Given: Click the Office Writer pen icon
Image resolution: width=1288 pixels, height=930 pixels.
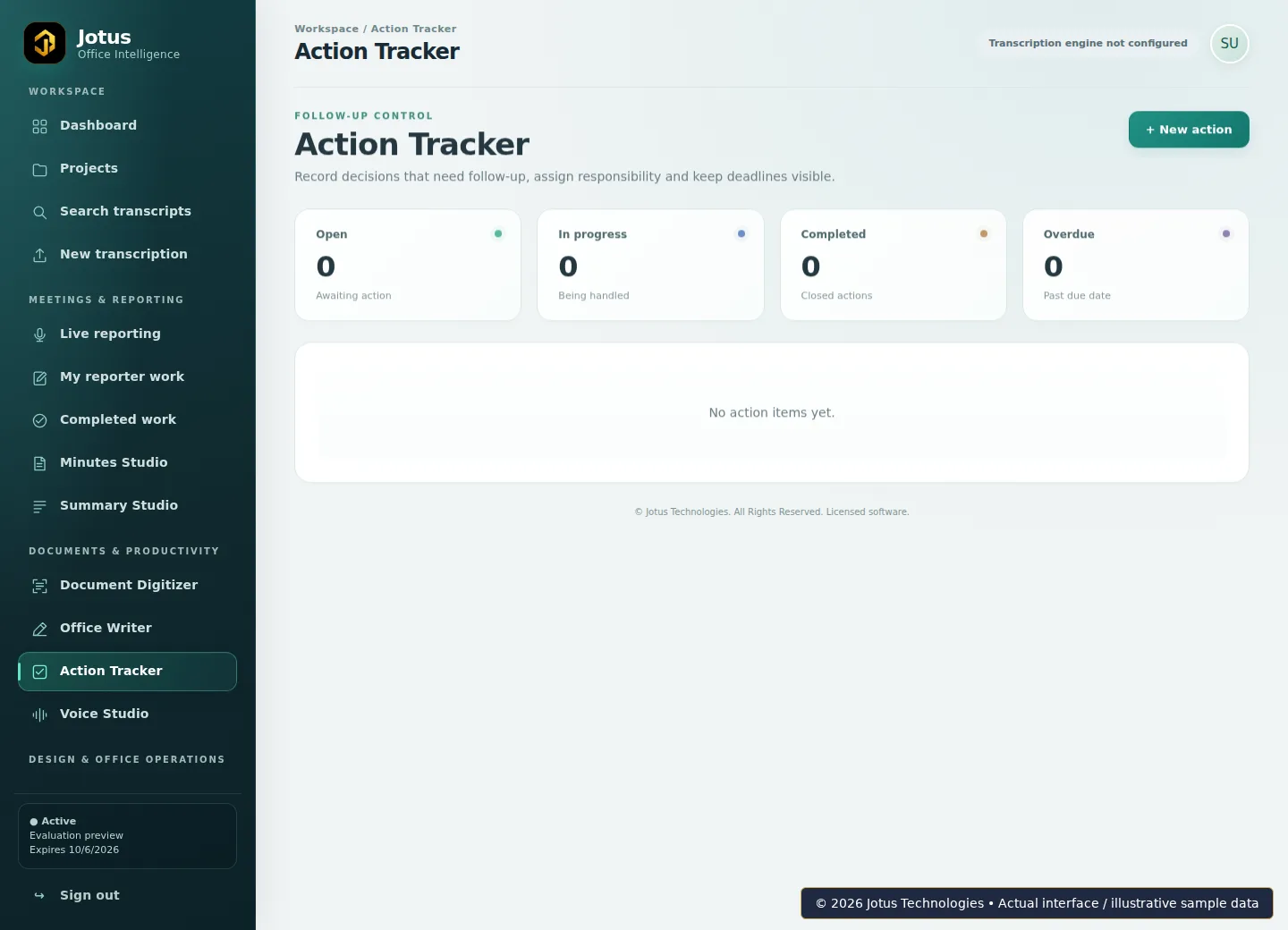Looking at the screenshot, I should pyautogui.click(x=39, y=630).
